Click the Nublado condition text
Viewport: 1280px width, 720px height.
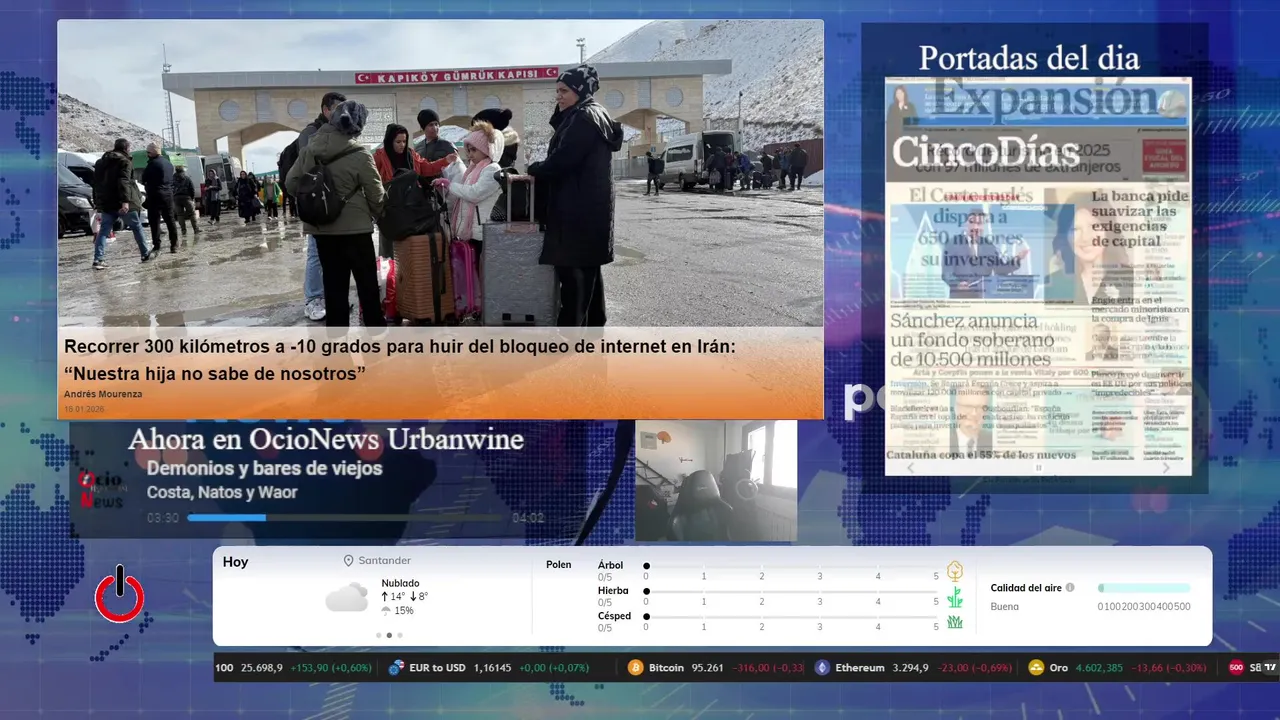400,583
